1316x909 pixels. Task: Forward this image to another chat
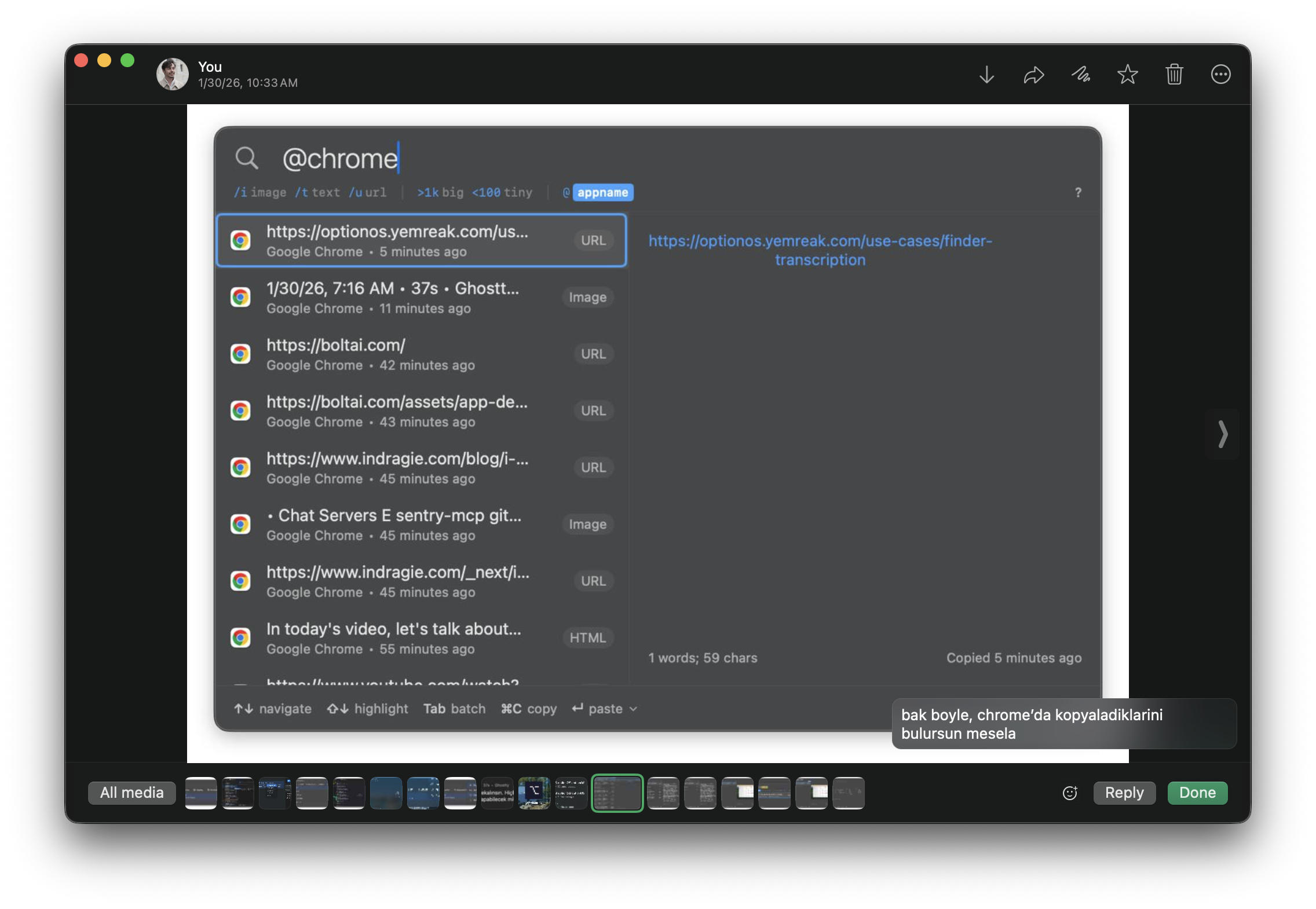coord(1033,74)
